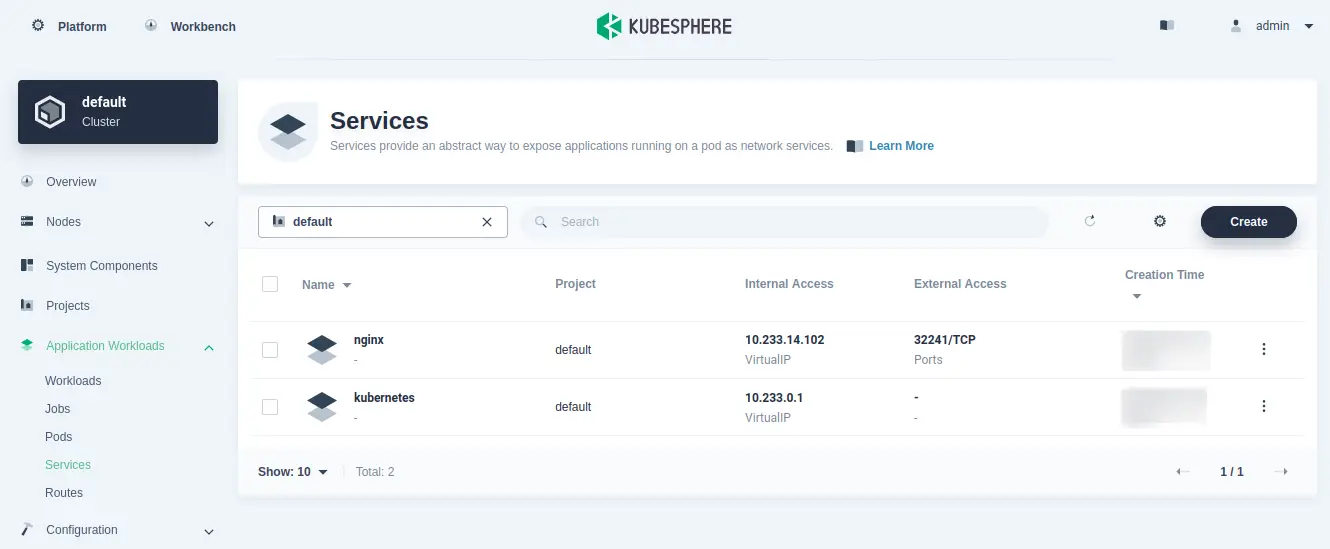Image resolution: width=1330 pixels, height=549 pixels.
Task: Click the System Components sidebar icon
Action: tap(27, 266)
